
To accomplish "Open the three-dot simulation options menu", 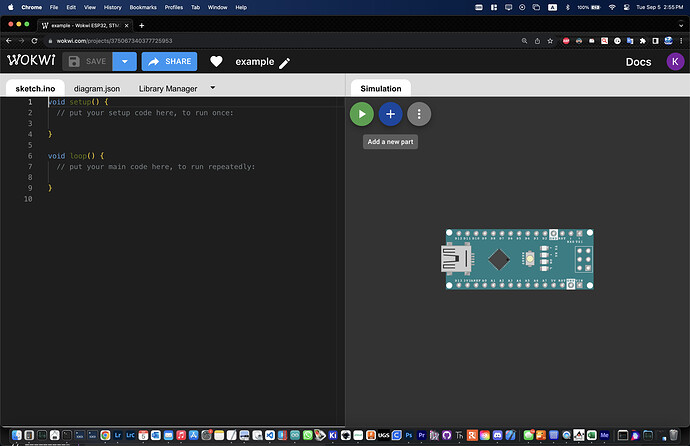I will click(419, 114).
